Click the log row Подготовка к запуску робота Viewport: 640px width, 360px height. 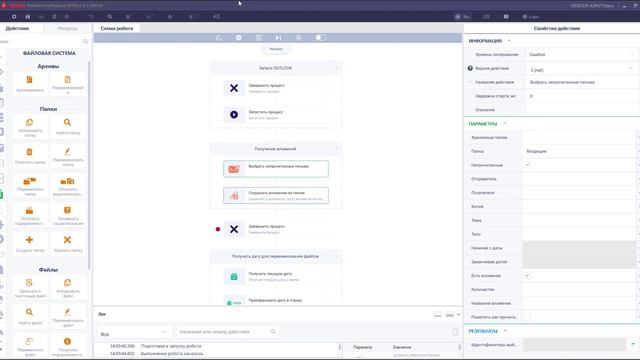[171, 346]
